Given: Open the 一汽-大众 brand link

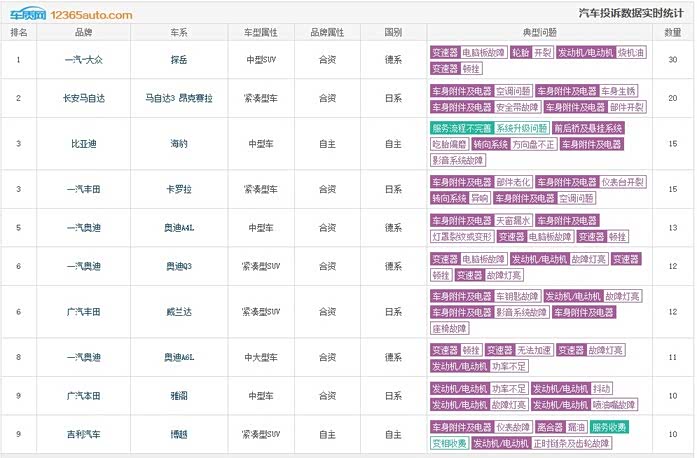Looking at the screenshot, I should click(x=81, y=60).
